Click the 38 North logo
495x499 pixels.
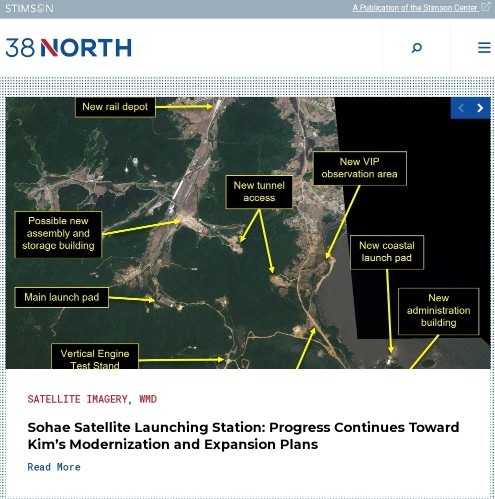[69, 48]
